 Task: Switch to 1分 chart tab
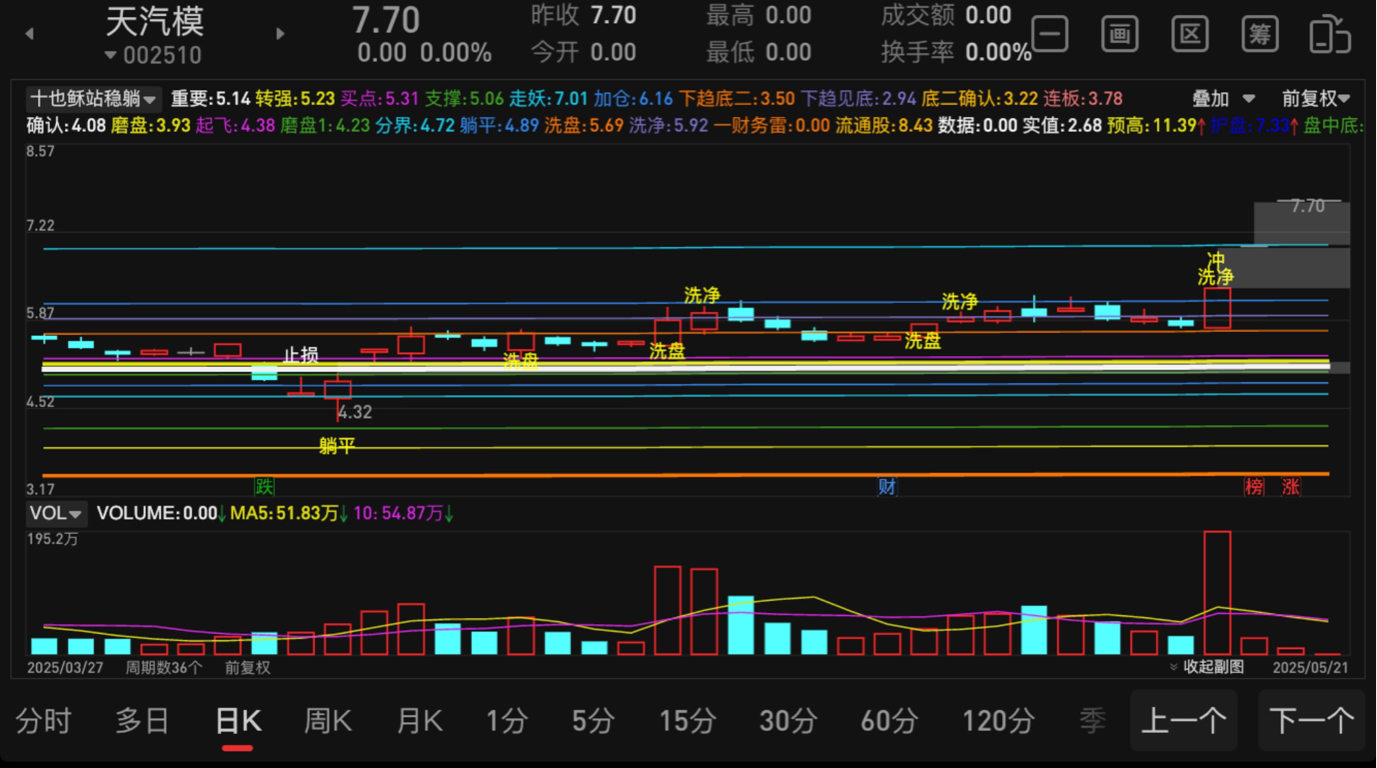(x=507, y=720)
